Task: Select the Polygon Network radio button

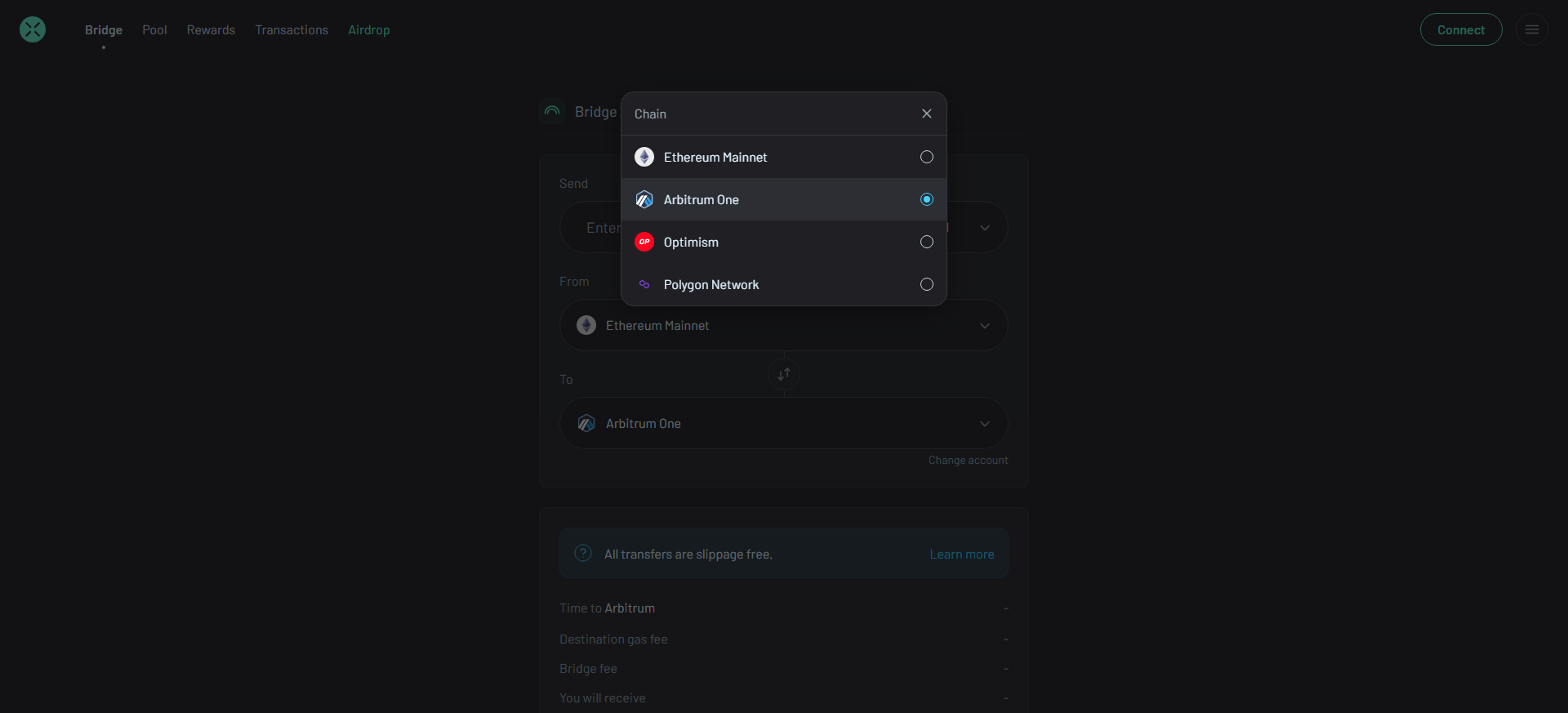Action: pyautogui.click(x=926, y=284)
